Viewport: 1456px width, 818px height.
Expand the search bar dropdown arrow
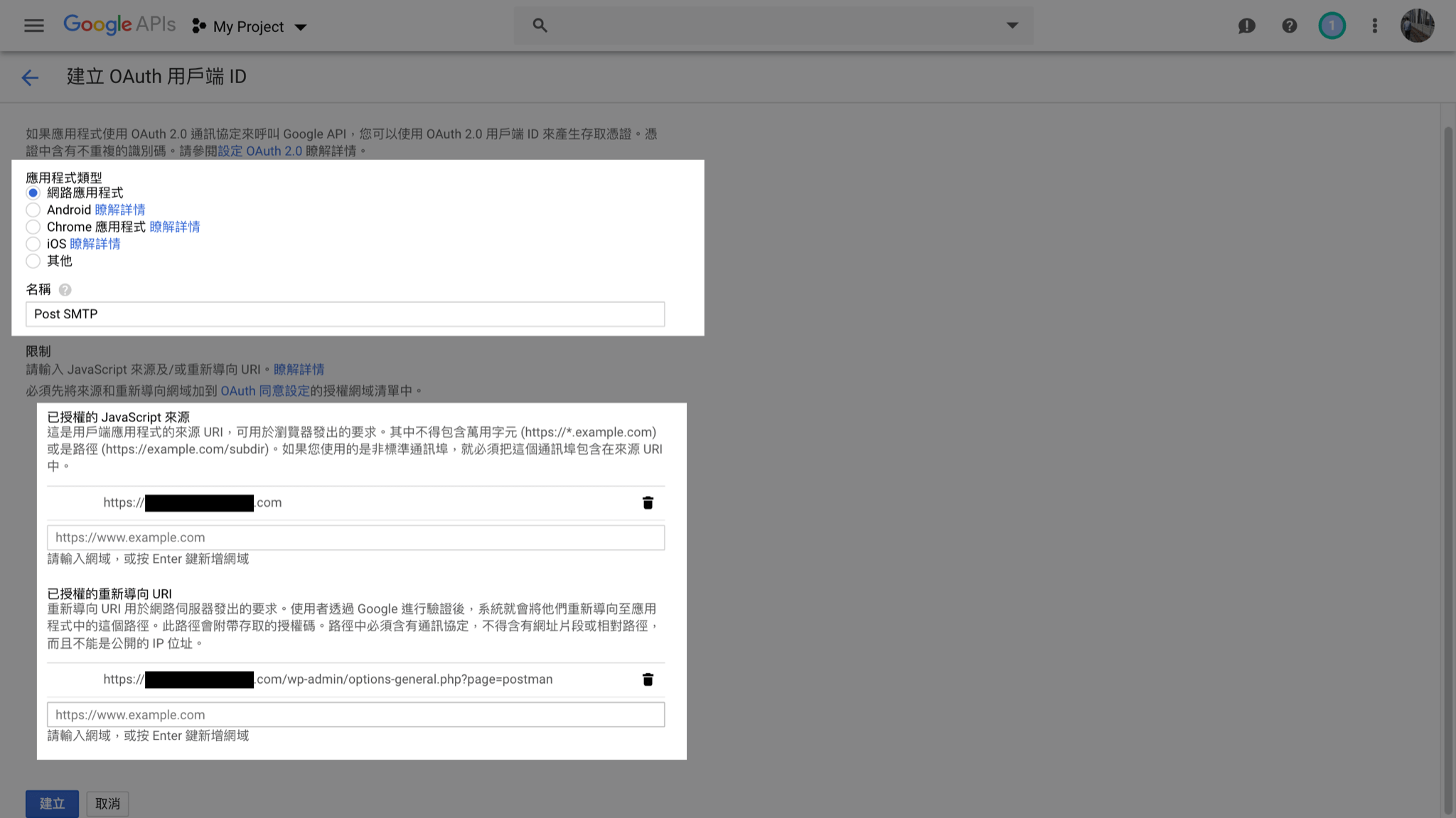coord(1012,26)
